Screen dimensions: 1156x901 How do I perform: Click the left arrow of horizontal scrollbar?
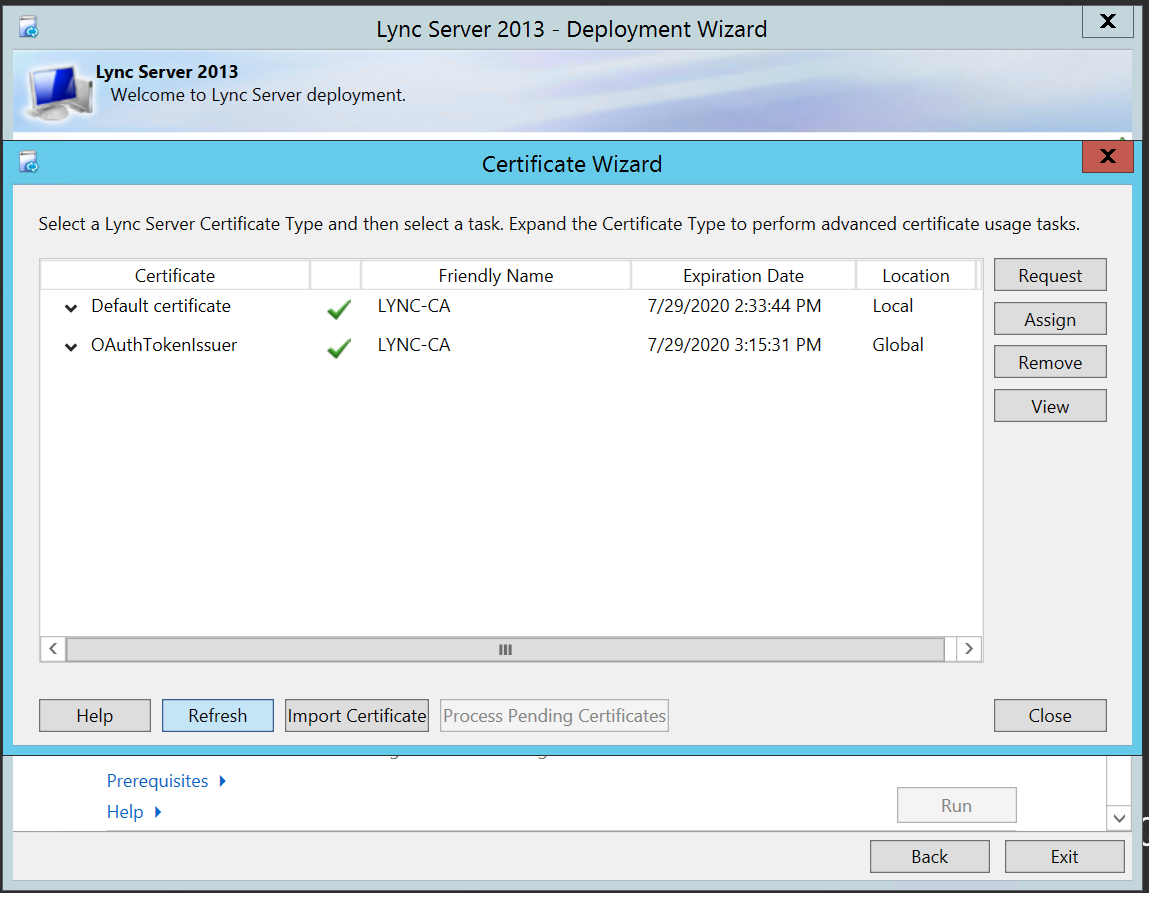tap(53, 649)
